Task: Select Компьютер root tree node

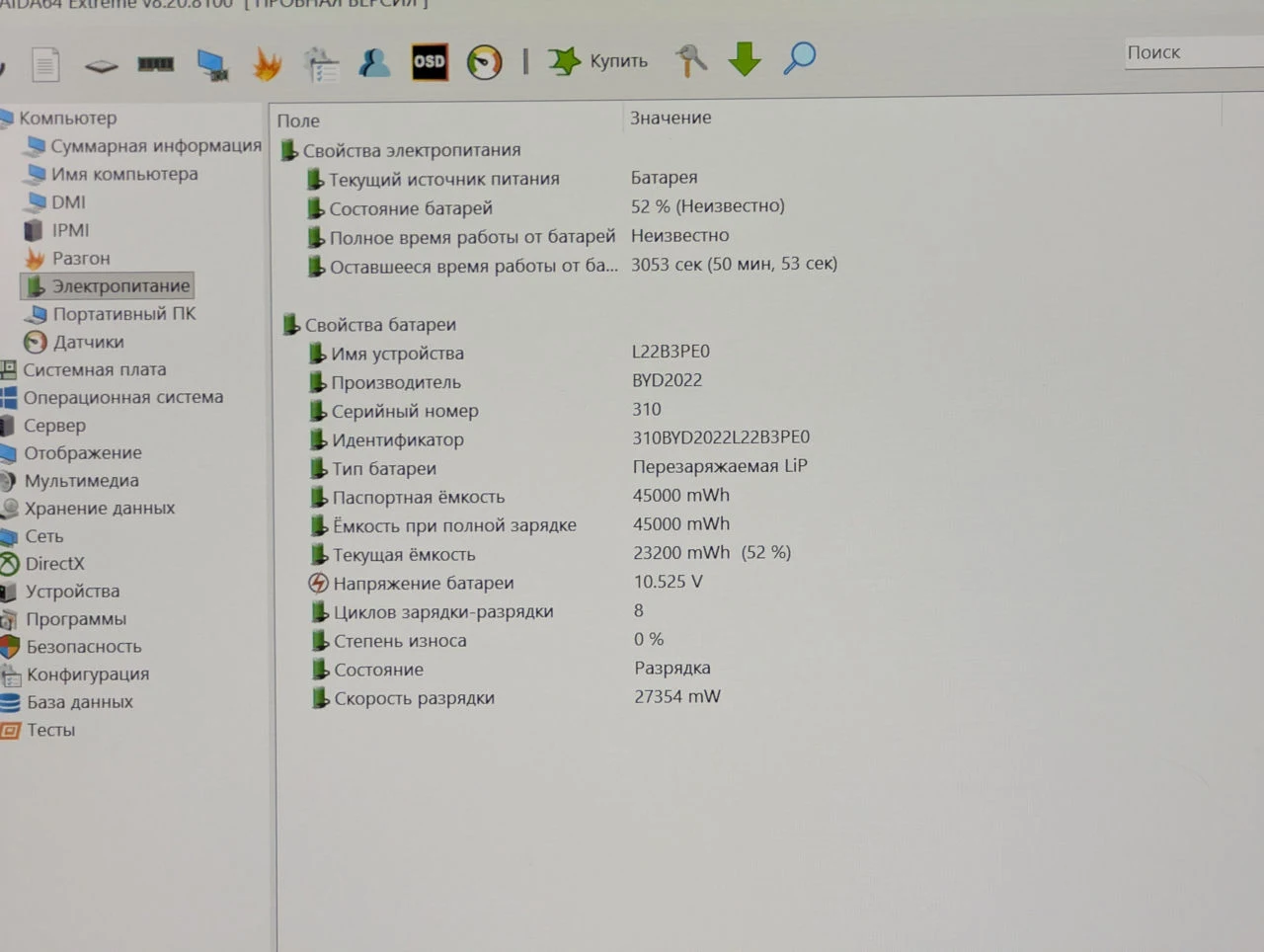Action: pyautogui.click(x=67, y=118)
